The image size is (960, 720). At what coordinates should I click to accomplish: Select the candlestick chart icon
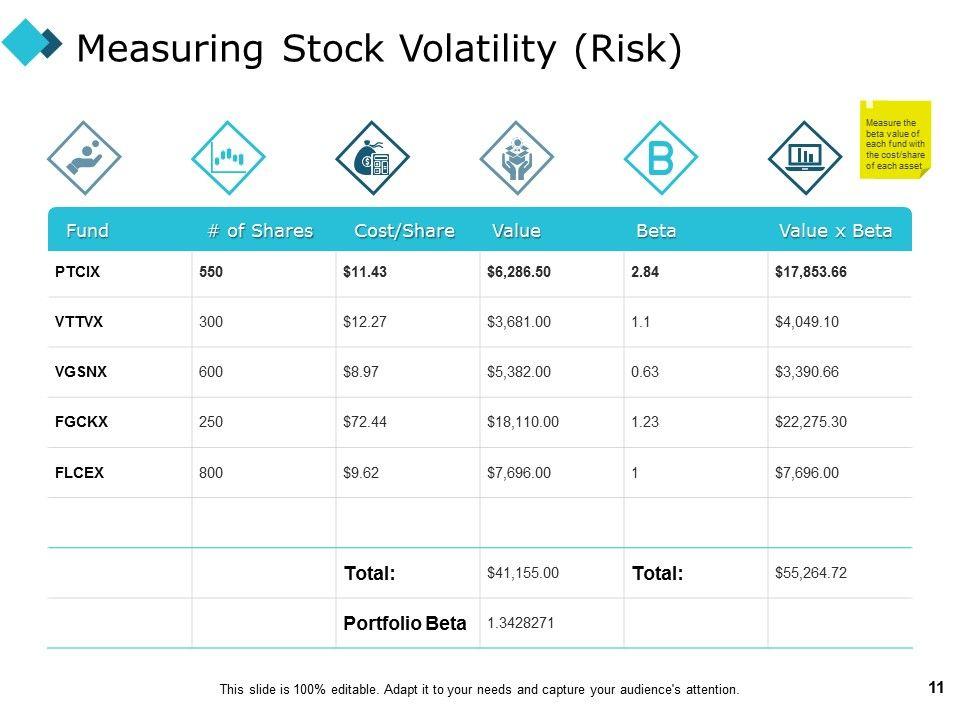click(228, 158)
